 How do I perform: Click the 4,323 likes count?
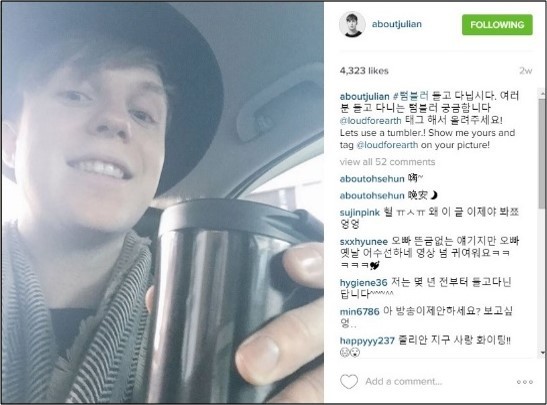pyautogui.click(x=364, y=71)
